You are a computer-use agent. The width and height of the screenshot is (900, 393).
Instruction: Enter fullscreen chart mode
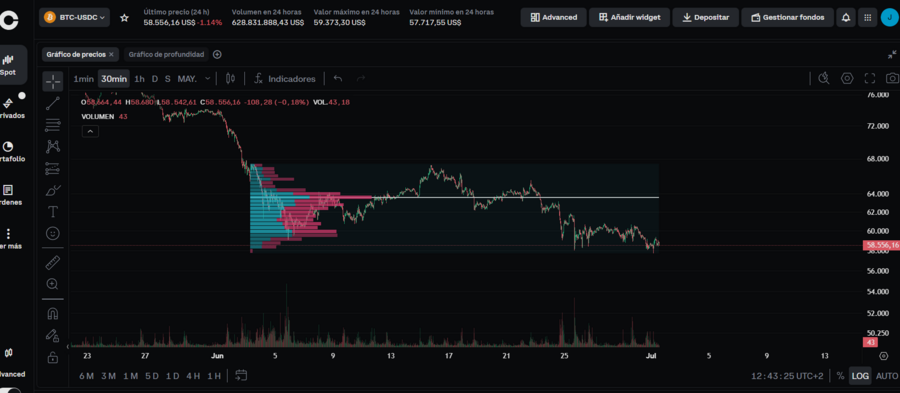coord(870,79)
